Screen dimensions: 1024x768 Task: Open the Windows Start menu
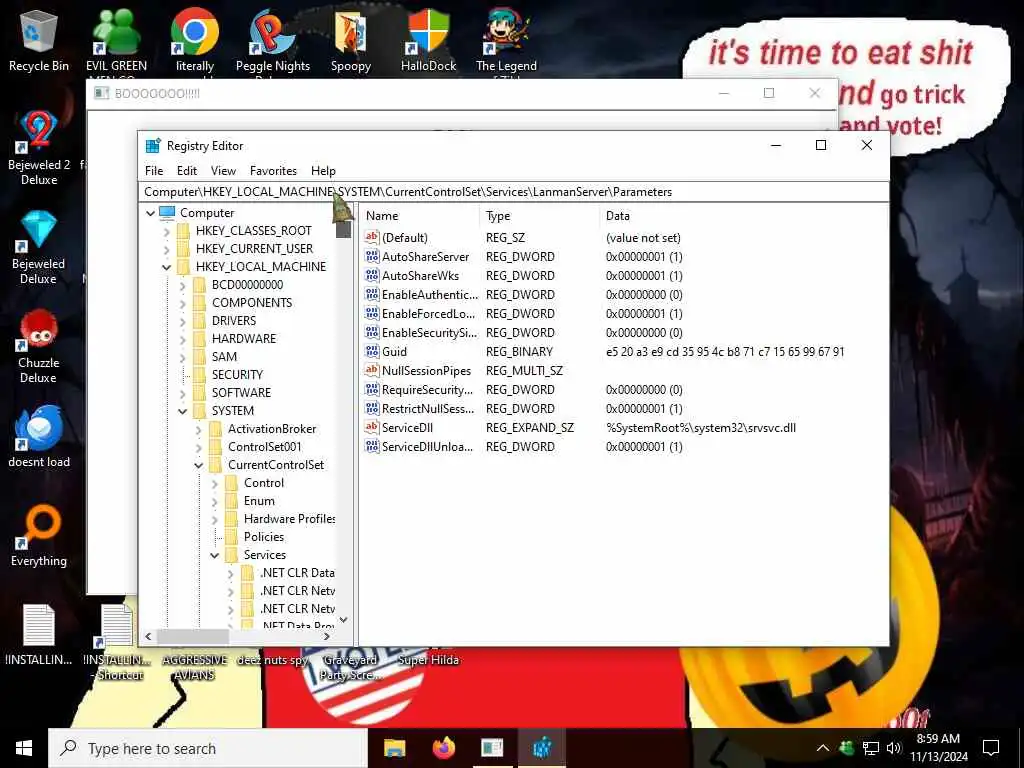[x=24, y=748]
